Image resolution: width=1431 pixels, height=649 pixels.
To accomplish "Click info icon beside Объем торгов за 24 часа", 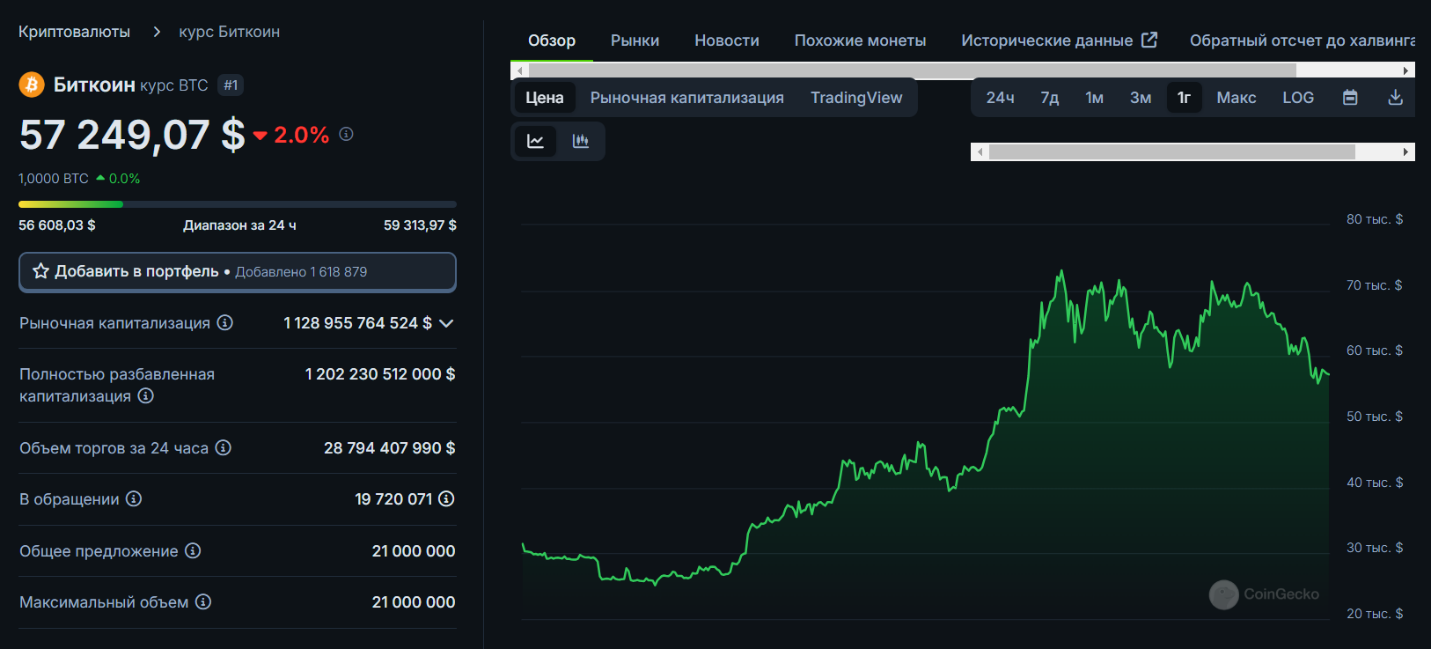I will pos(223,448).
